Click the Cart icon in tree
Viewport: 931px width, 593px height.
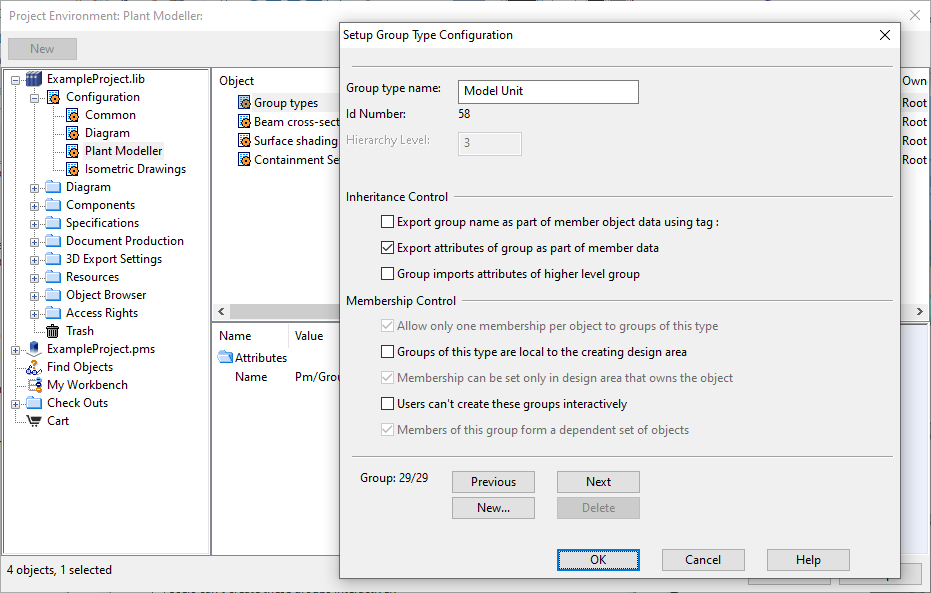coord(35,421)
